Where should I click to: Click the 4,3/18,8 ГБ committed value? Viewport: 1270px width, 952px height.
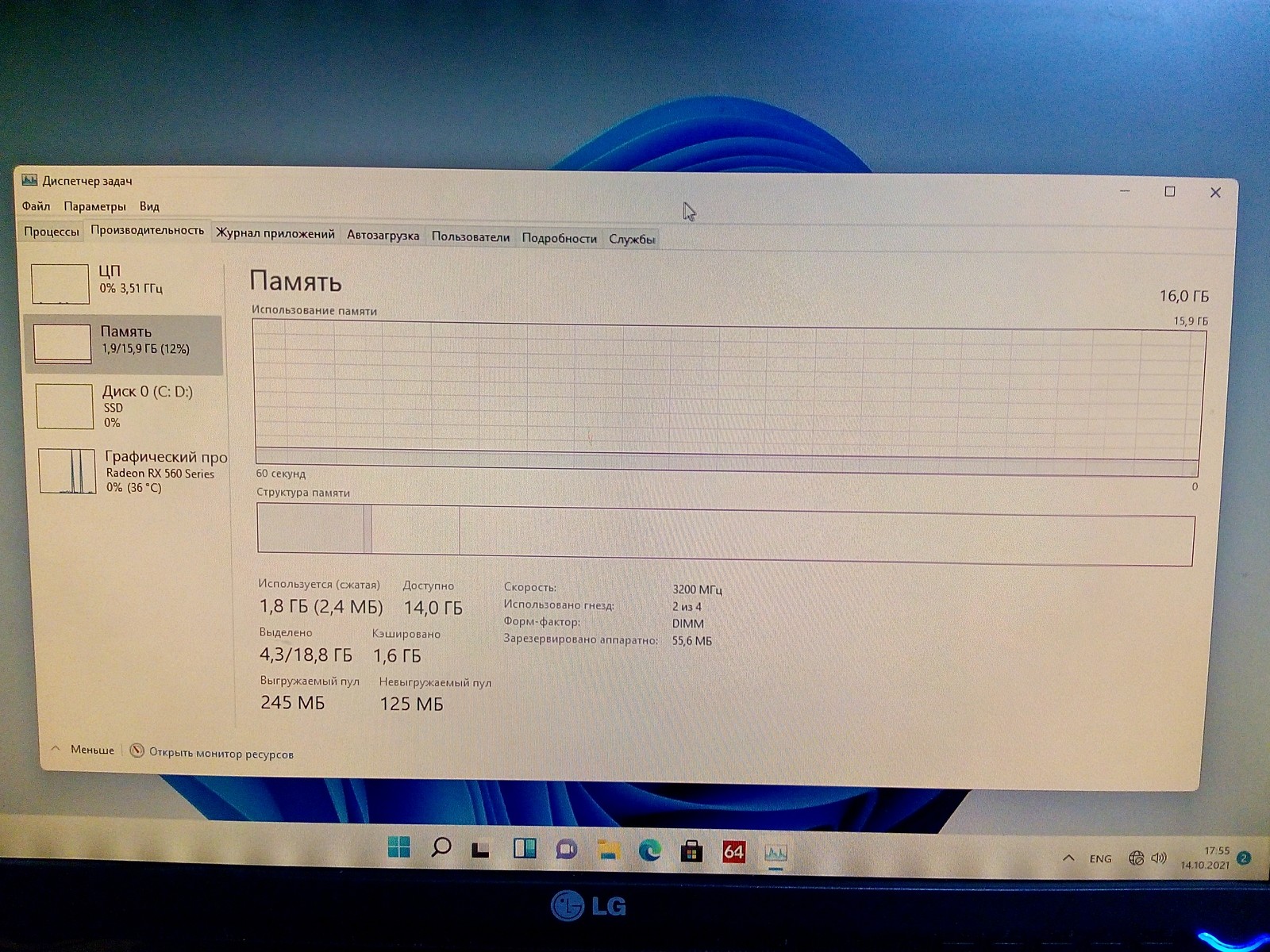pyautogui.click(x=306, y=654)
